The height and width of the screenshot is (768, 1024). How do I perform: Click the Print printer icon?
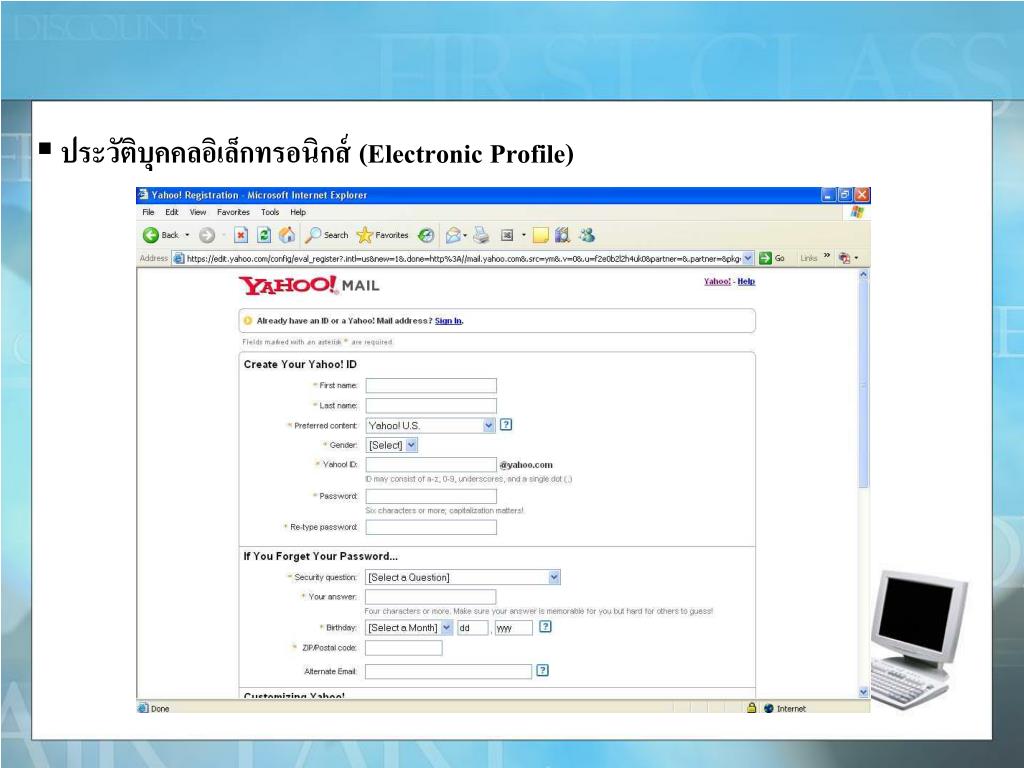(481, 235)
